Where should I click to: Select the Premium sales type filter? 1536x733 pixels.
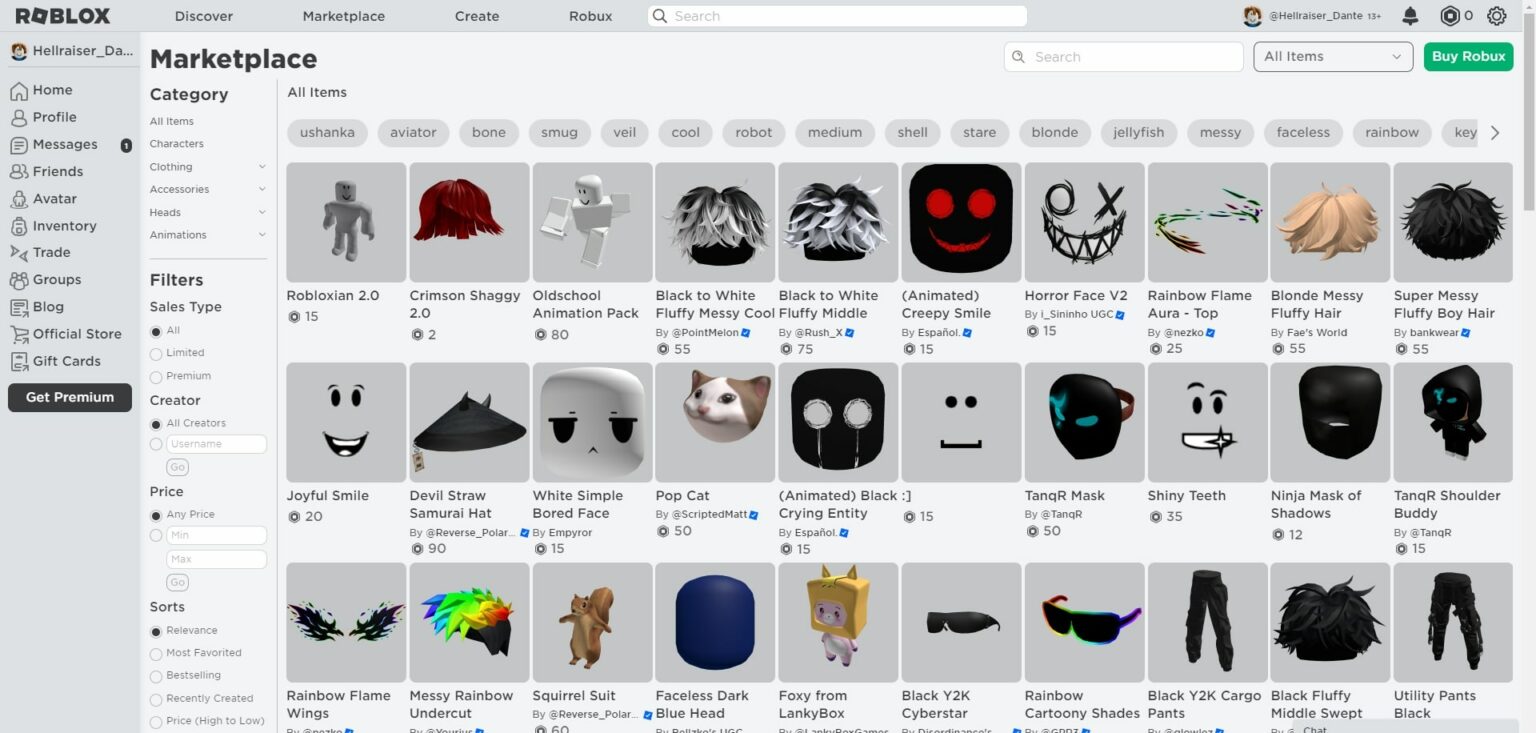pos(156,376)
